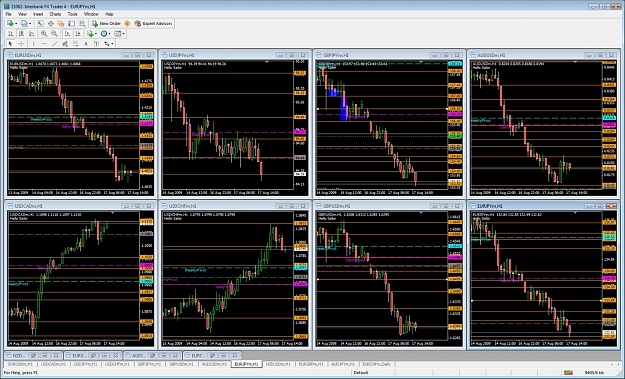Screen dimensions: 625x379
Task: Launch MetaEditor via yellow diamond icon
Action: coord(127,24)
